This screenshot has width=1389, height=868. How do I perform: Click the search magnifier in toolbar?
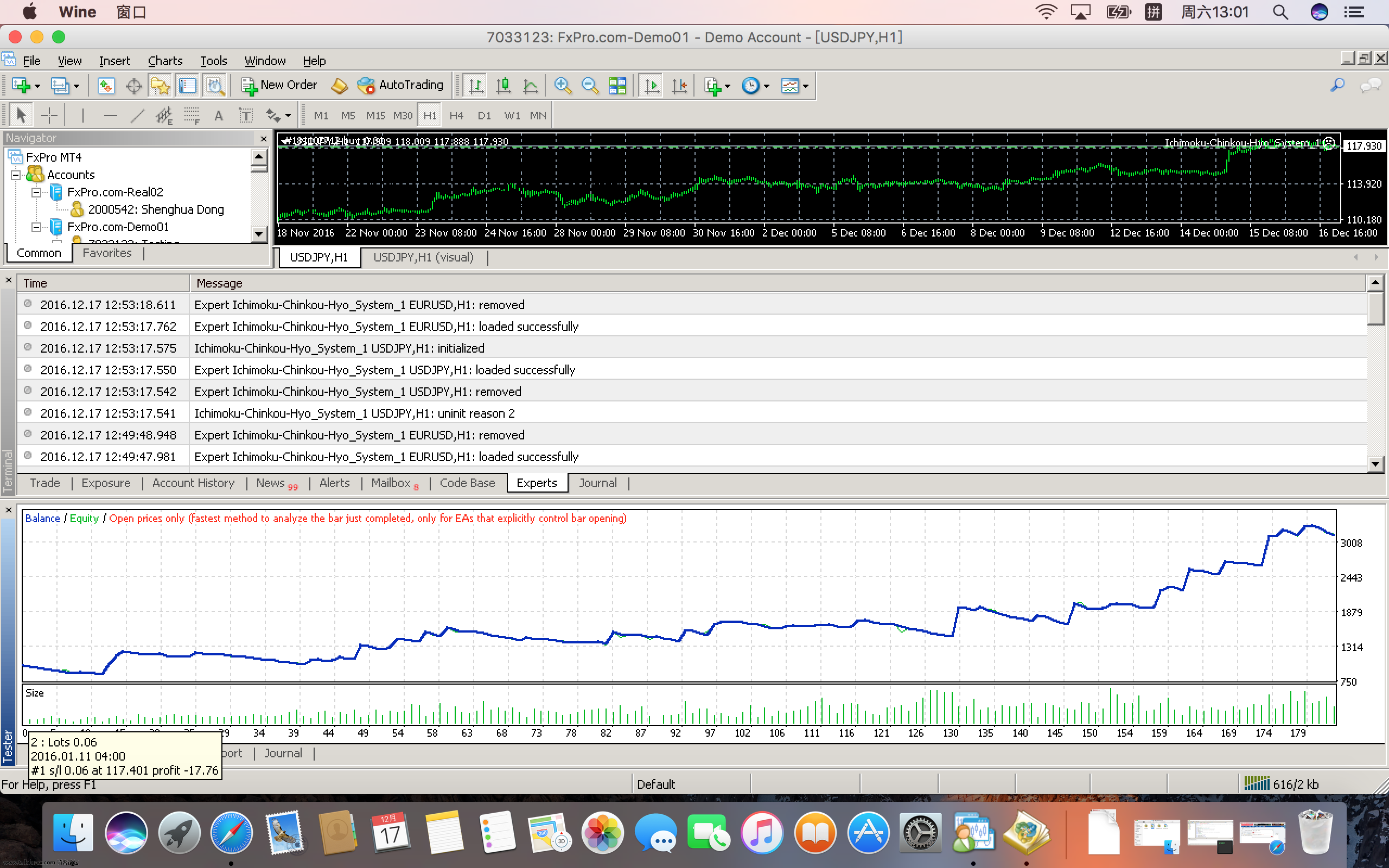[x=1337, y=86]
